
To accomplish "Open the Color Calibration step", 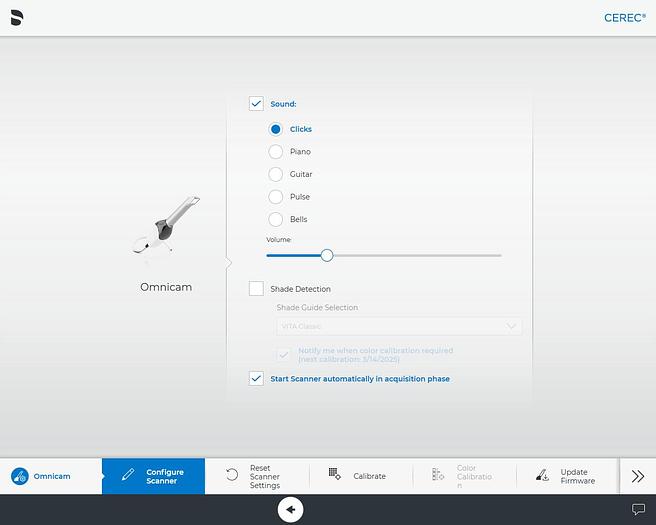I will click(x=463, y=476).
